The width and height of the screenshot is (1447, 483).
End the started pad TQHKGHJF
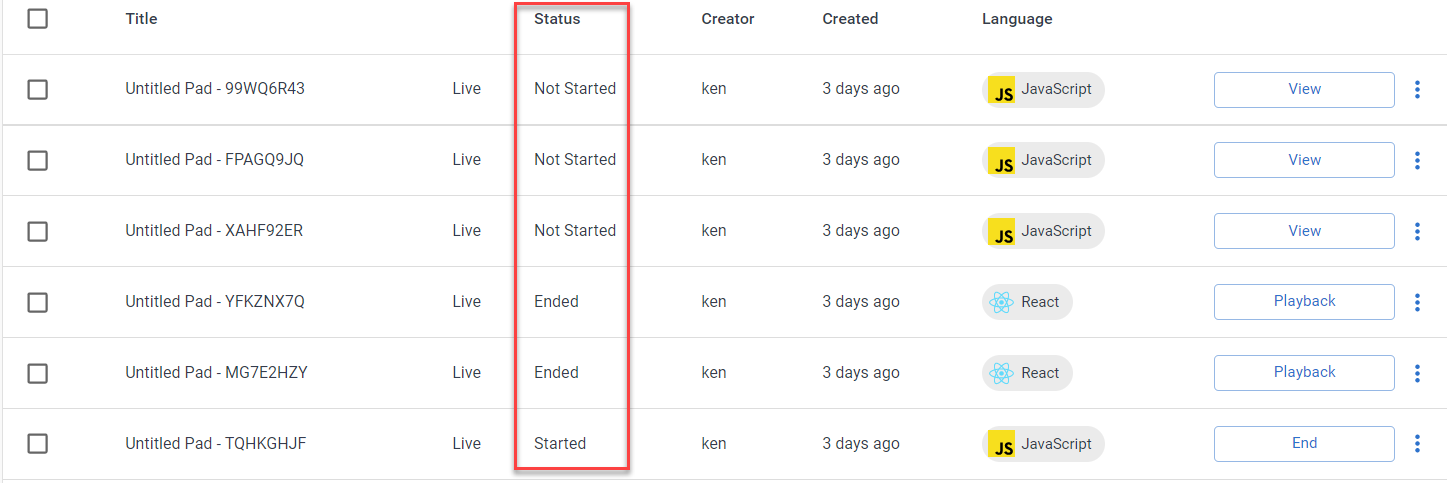pyautogui.click(x=1304, y=443)
